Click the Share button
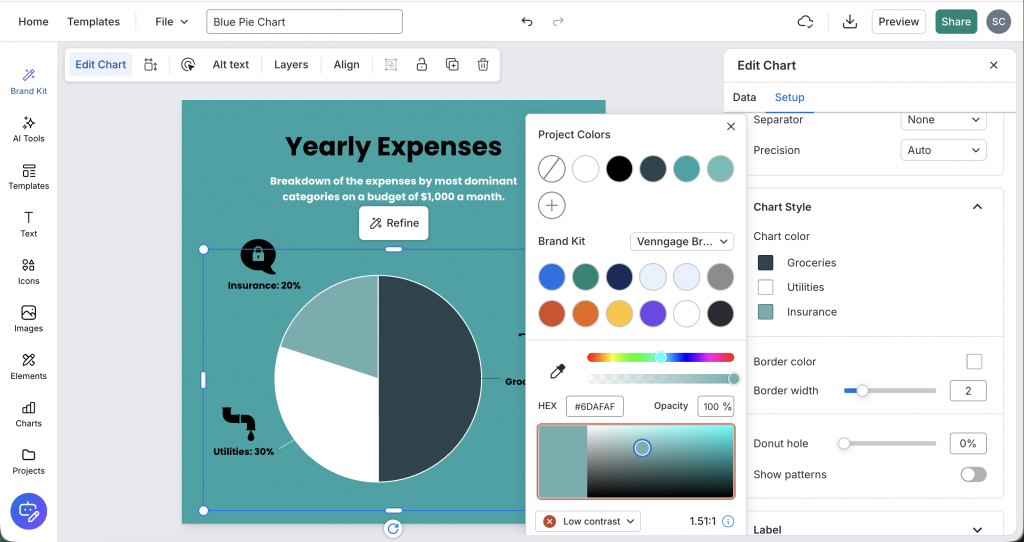Image resolution: width=1024 pixels, height=542 pixels. pyautogui.click(x=956, y=22)
